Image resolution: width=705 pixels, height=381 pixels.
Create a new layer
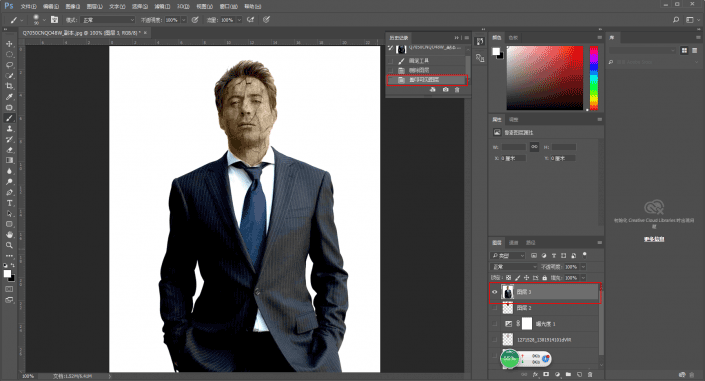pyautogui.click(x=579, y=374)
